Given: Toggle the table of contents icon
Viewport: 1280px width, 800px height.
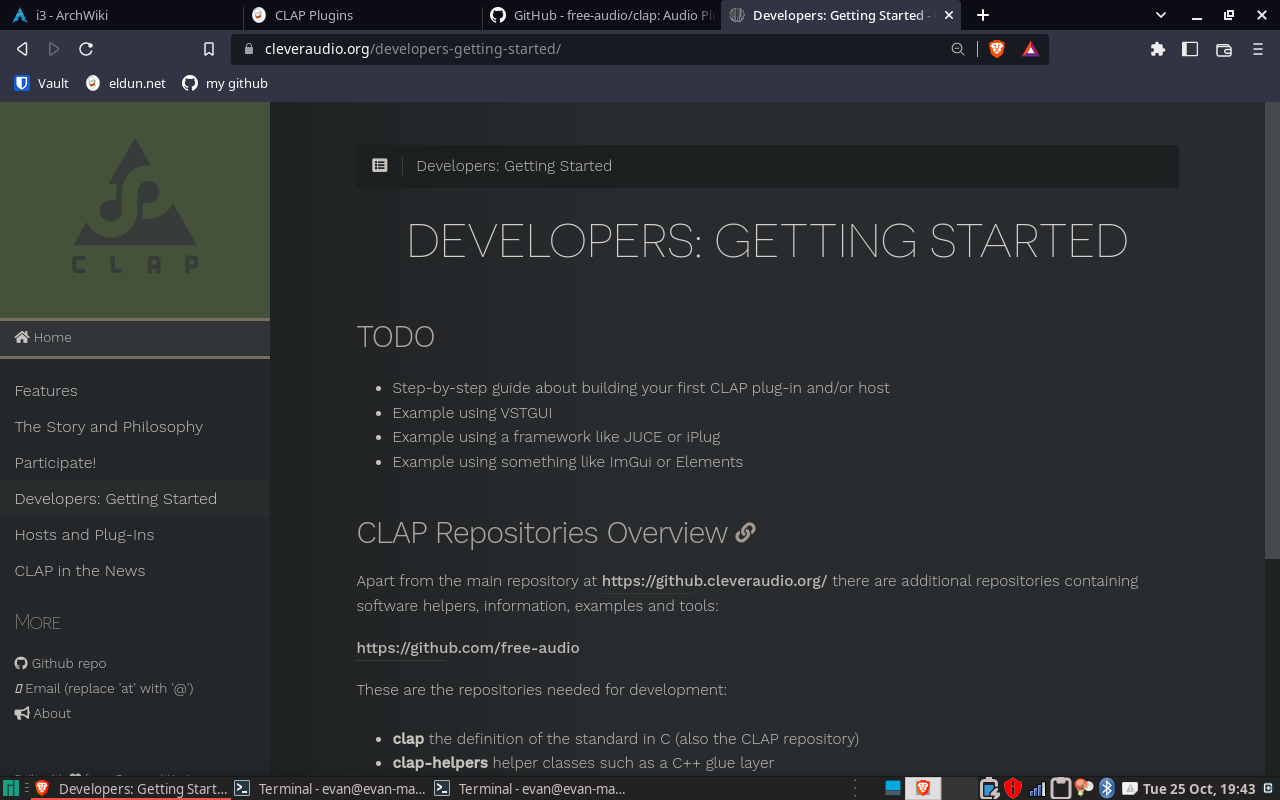Looking at the screenshot, I should (380, 166).
